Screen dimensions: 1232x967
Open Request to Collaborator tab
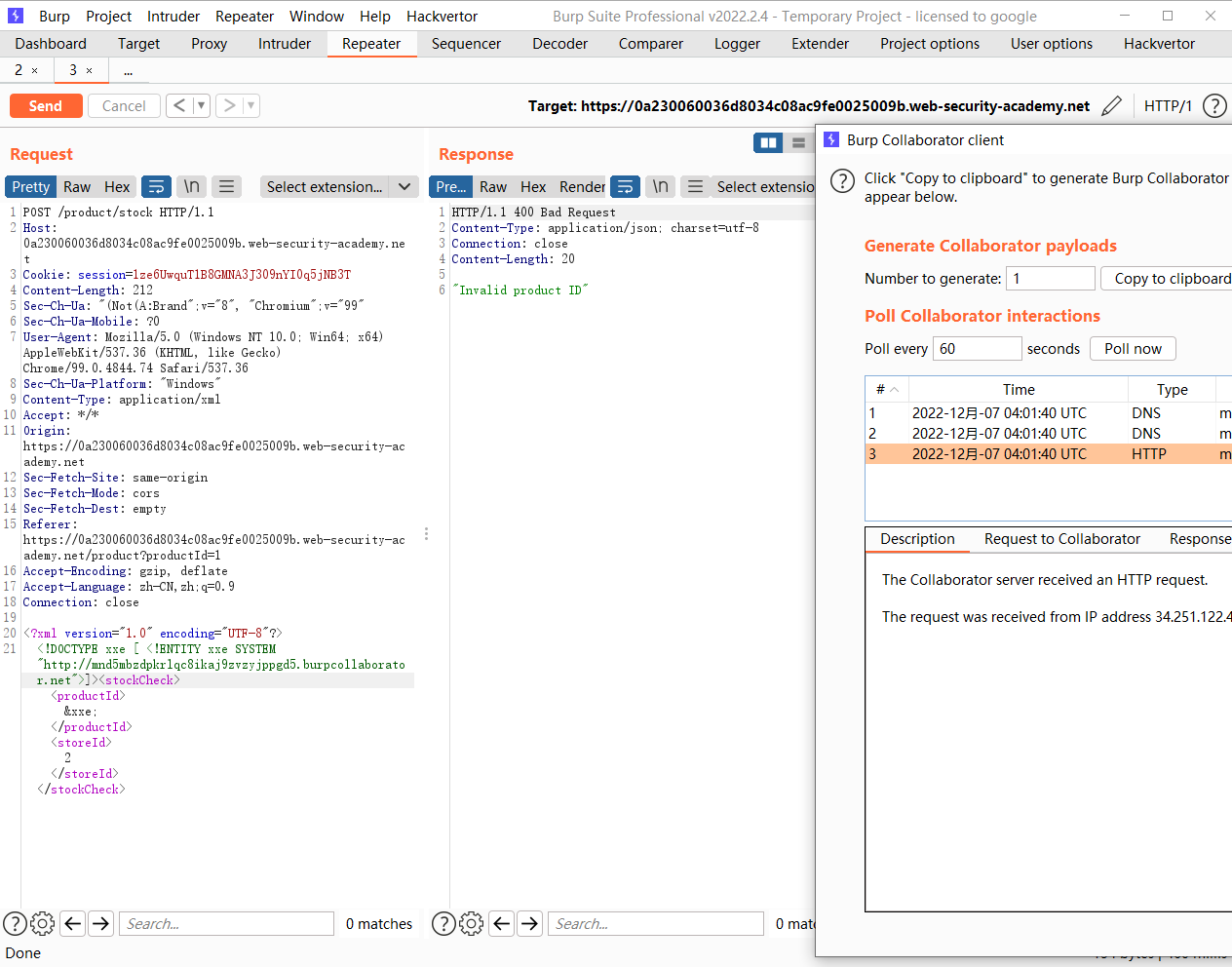pos(1061,539)
